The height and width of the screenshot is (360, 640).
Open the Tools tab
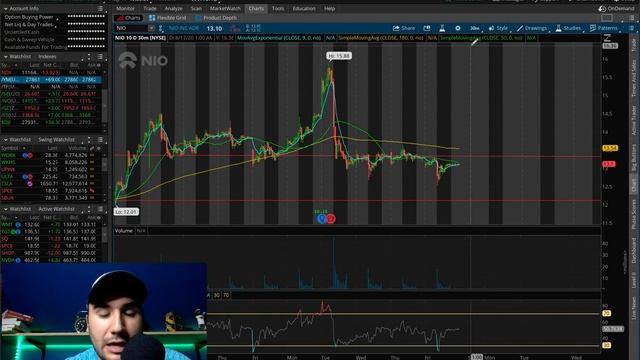(x=278, y=8)
